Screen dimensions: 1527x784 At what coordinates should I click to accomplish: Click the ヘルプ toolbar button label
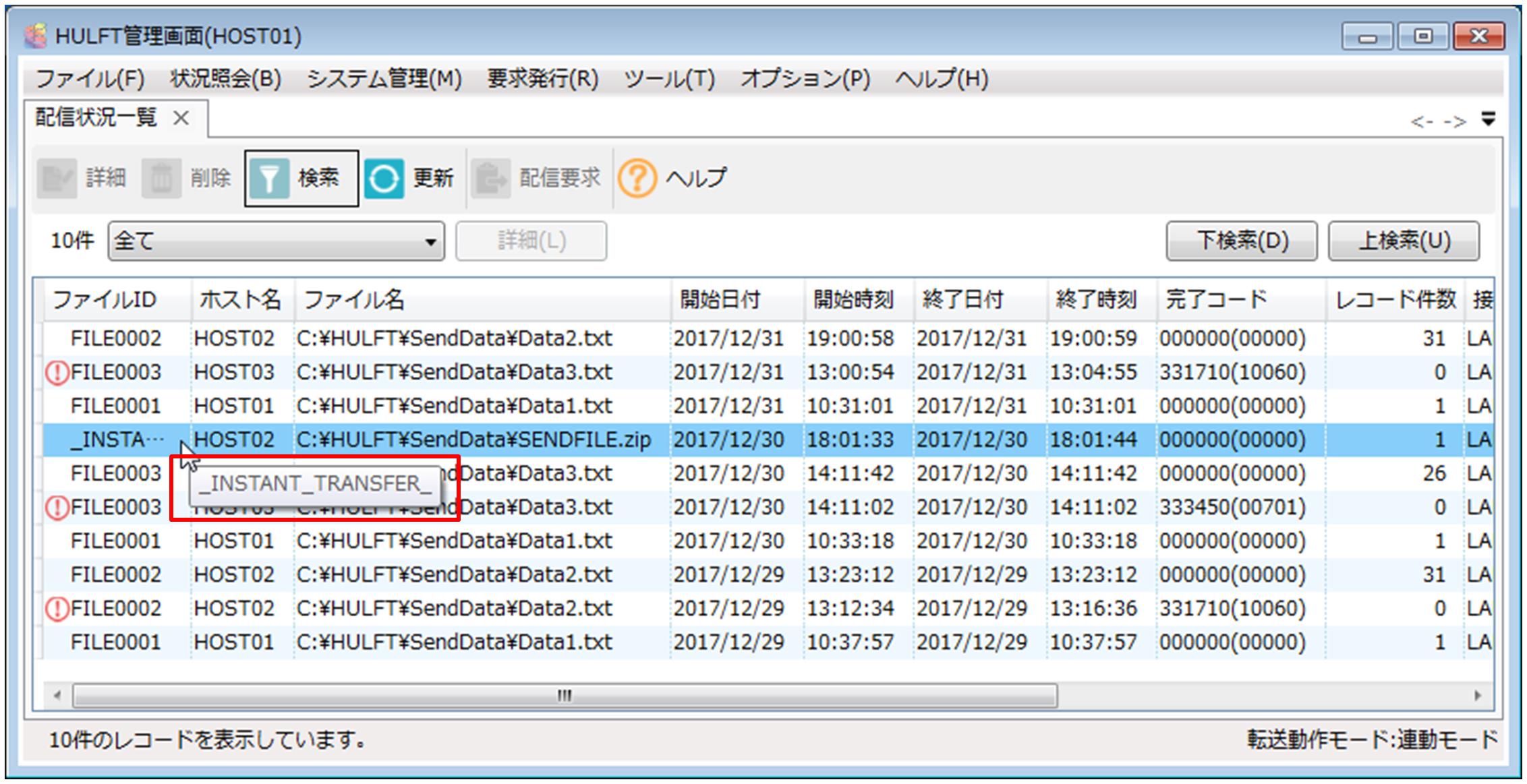696,179
